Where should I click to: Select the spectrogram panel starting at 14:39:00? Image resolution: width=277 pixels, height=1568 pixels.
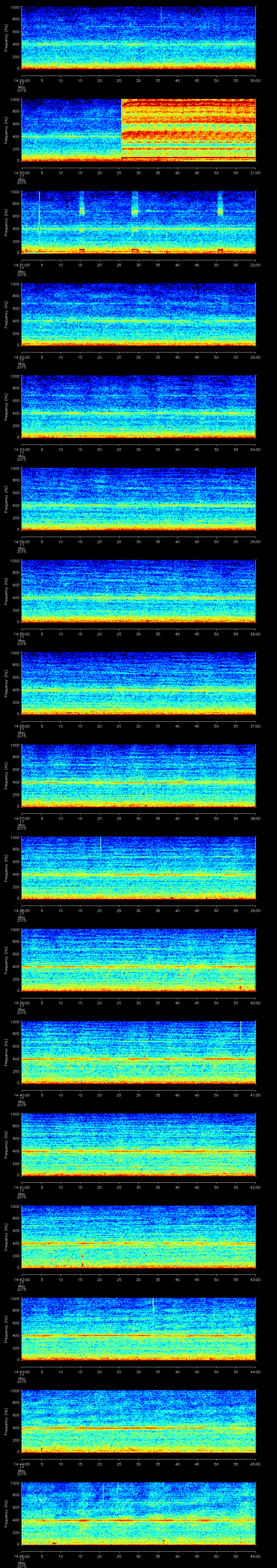pyautogui.click(x=138, y=960)
